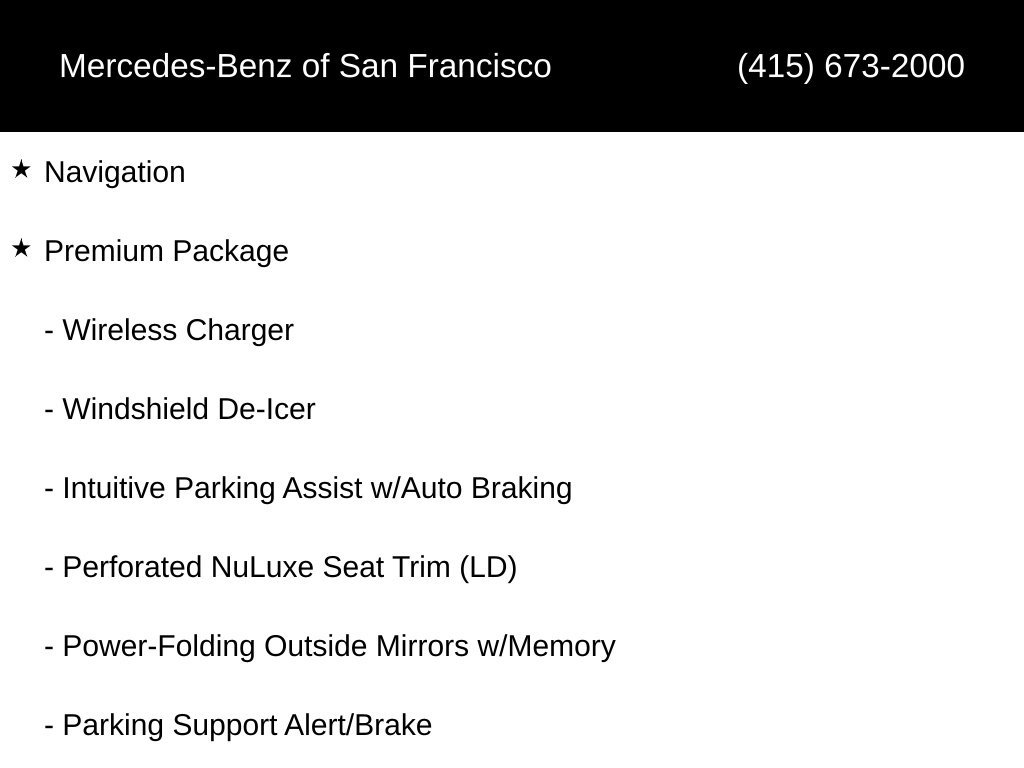Click Intuitive Parking Assist w/Auto Braking item
This screenshot has height=768, width=1024.
[308, 488]
